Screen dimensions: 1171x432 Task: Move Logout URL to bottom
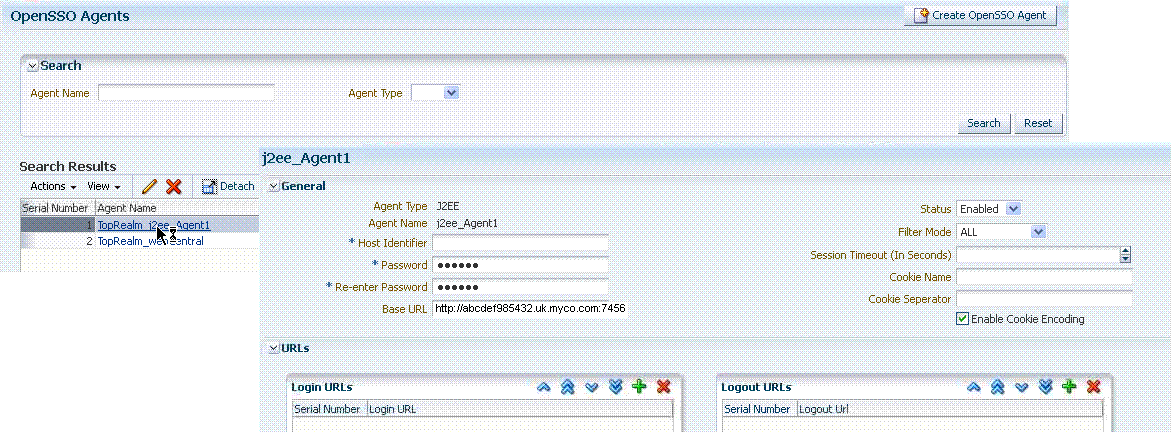[x=1046, y=387]
